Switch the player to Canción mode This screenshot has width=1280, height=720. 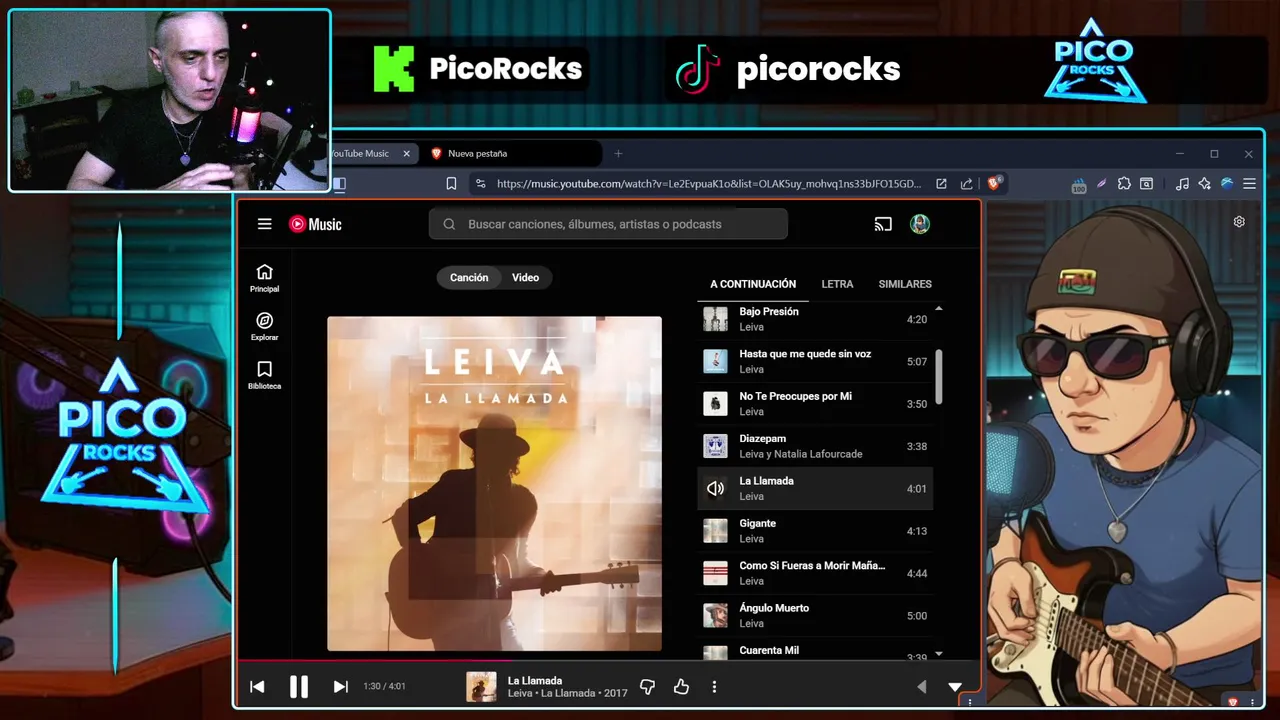469,277
